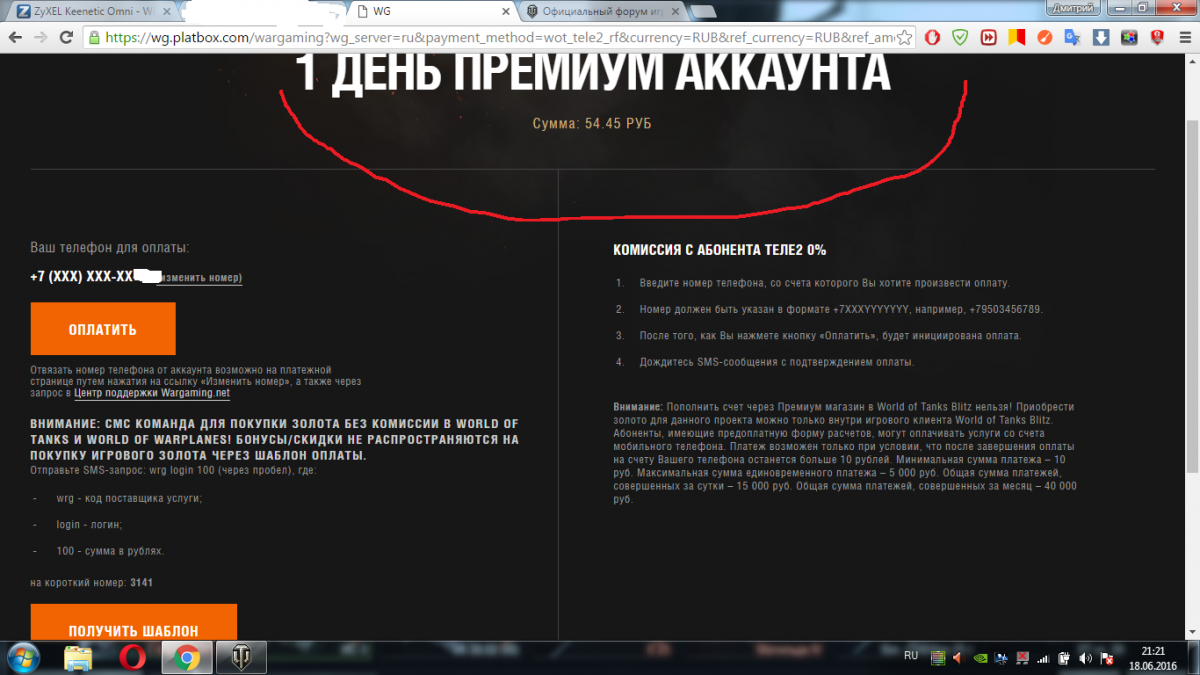Screen dimensions: 1200x675
Task: Click the orange speaker tray icon
Action: [956, 658]
